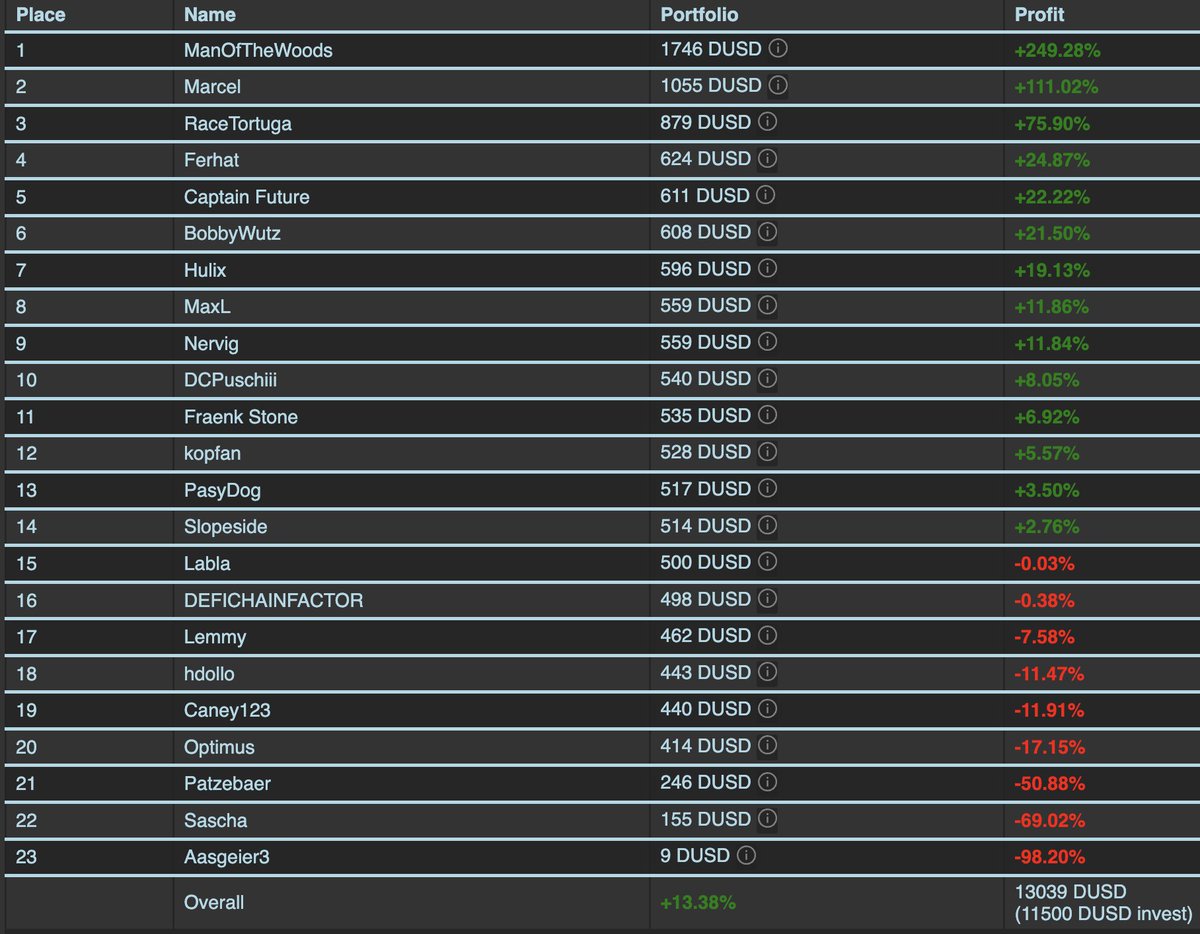Click info icon in Labla's portfolio cell
This screenshot has height=934, width=1200.
[x=767, y=562]
